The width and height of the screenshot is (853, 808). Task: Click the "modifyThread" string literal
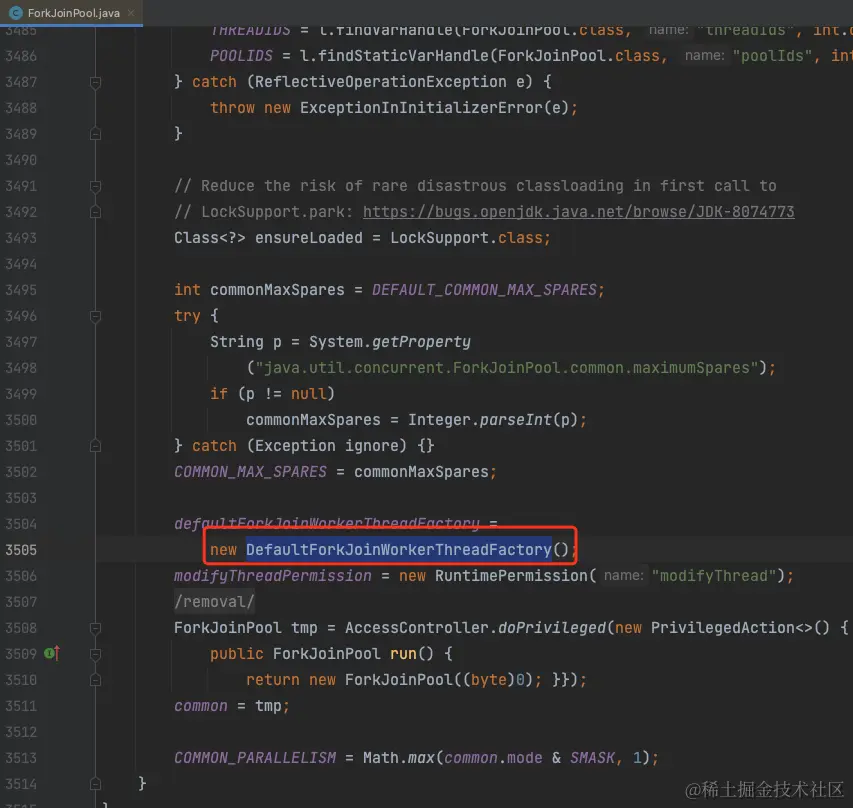[x=714, y=576]
